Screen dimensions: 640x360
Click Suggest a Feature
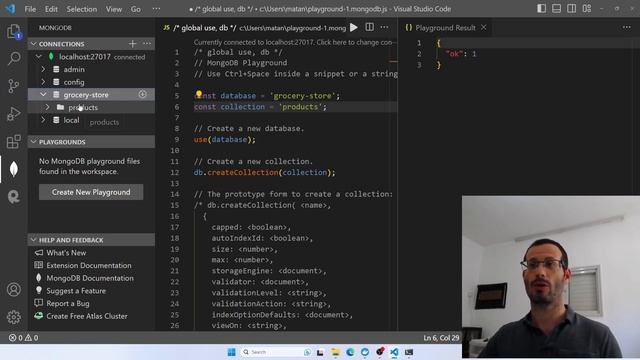tap(76, 291)
